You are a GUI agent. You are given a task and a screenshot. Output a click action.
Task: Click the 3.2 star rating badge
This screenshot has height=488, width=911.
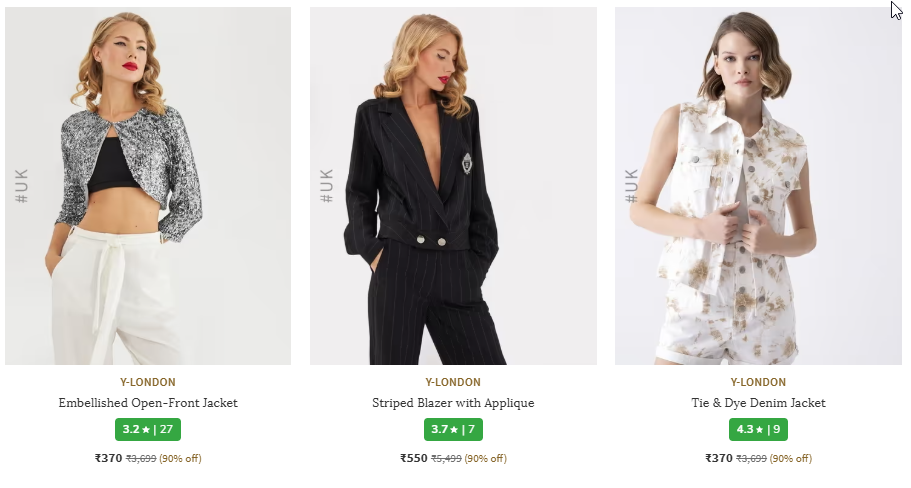click(x=148, y=429)
